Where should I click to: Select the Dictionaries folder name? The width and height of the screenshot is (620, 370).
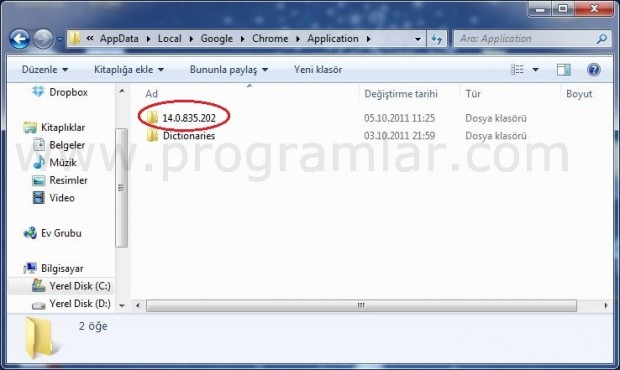coord(189,136)
